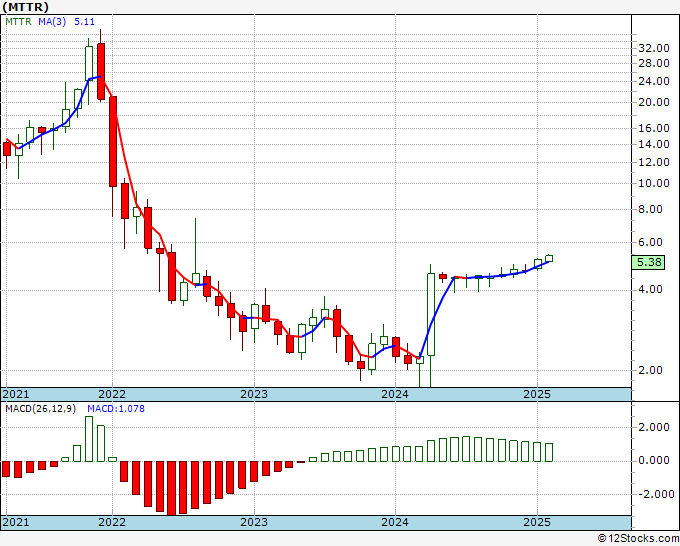Click 2024 on the price chart time axis
The width and height of the screenshot is (680, 546).
[x=395, y=394]
